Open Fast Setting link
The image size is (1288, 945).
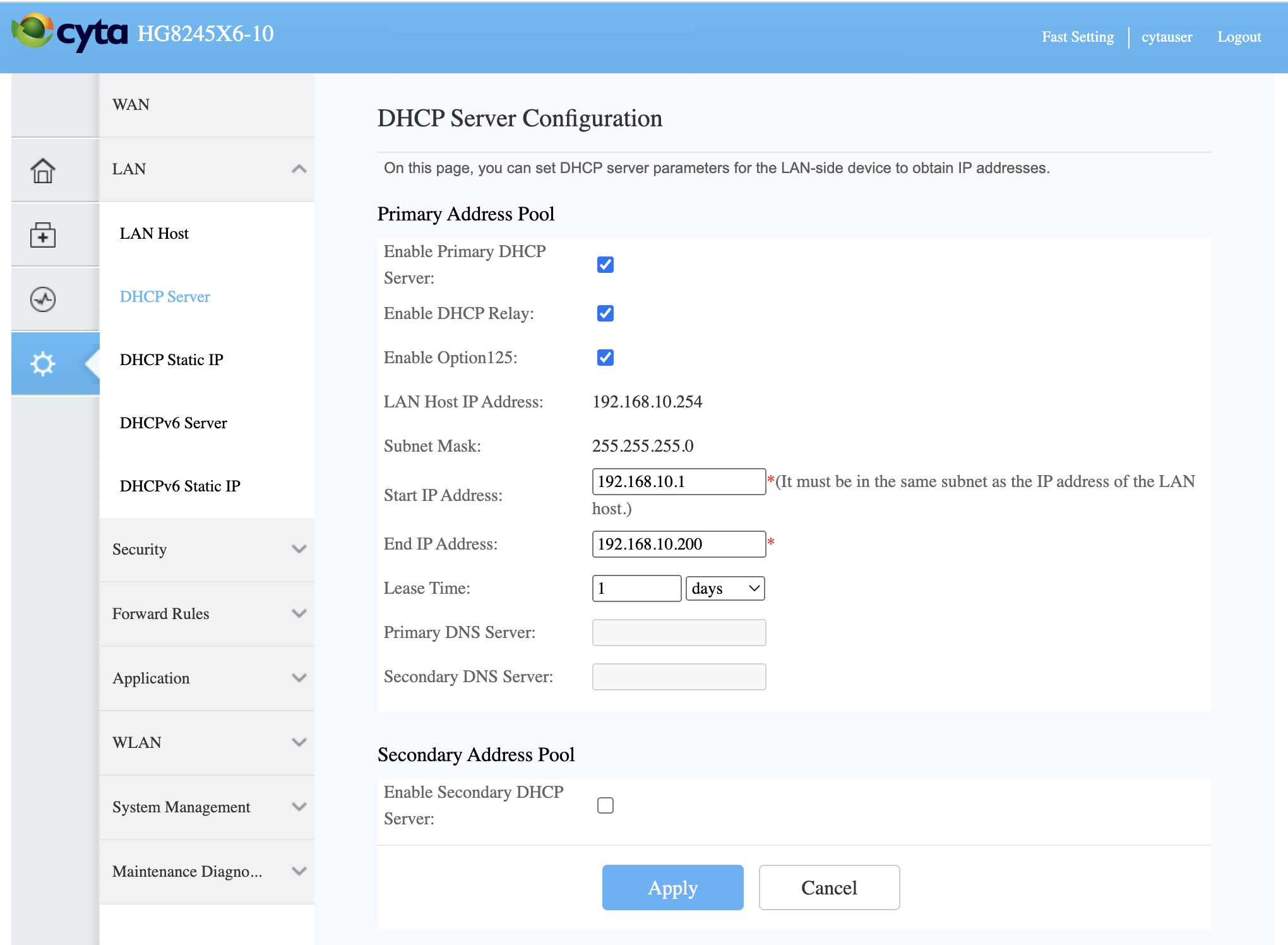click(1077, 37)
